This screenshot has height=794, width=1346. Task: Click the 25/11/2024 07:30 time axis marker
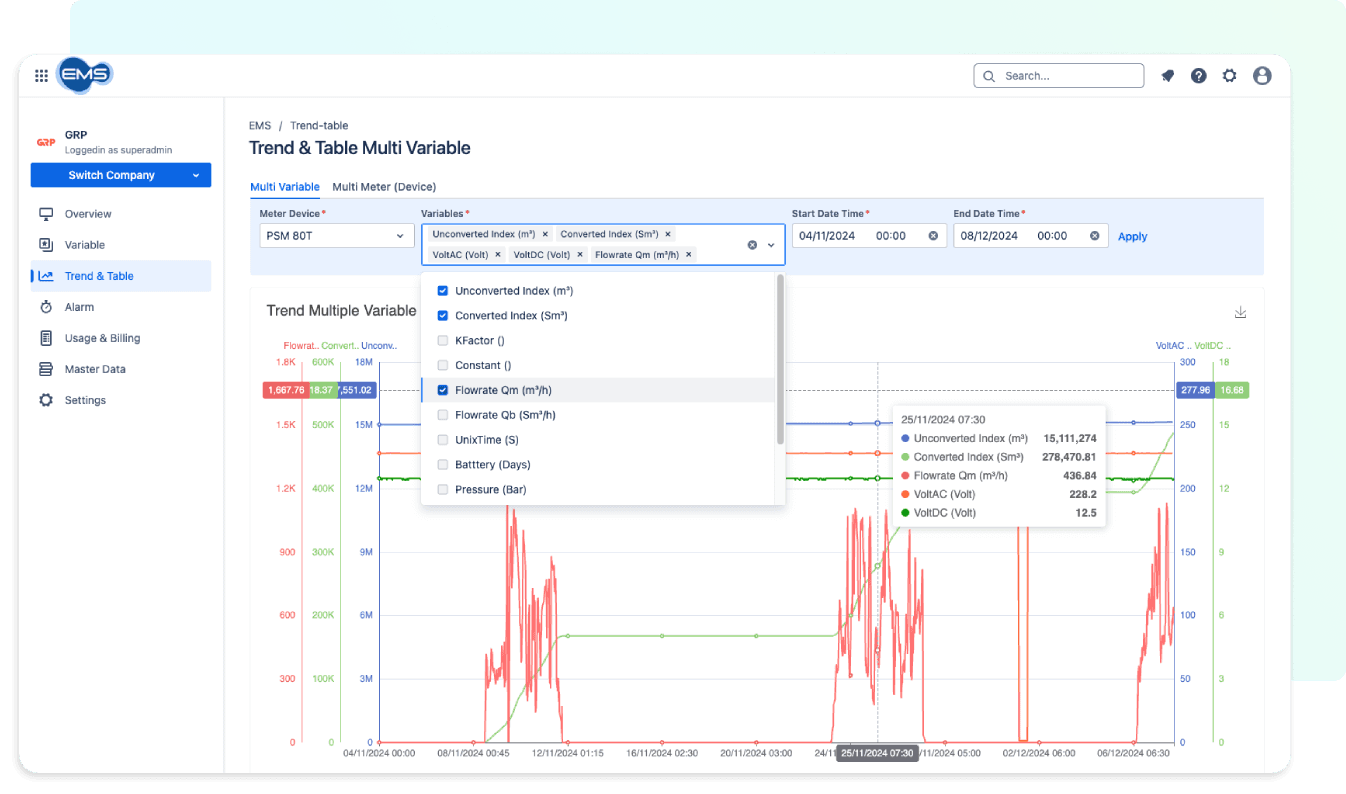877,753
